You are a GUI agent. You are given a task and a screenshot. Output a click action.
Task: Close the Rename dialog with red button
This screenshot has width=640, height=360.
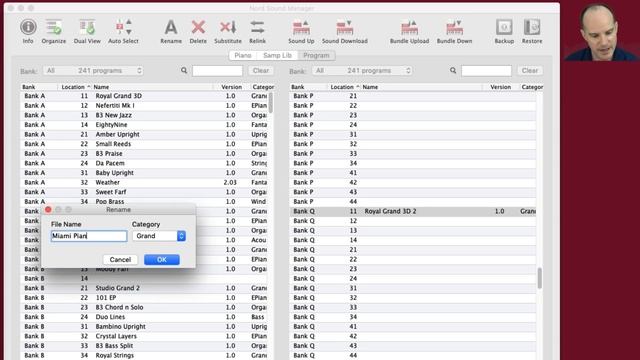(48, 209)
